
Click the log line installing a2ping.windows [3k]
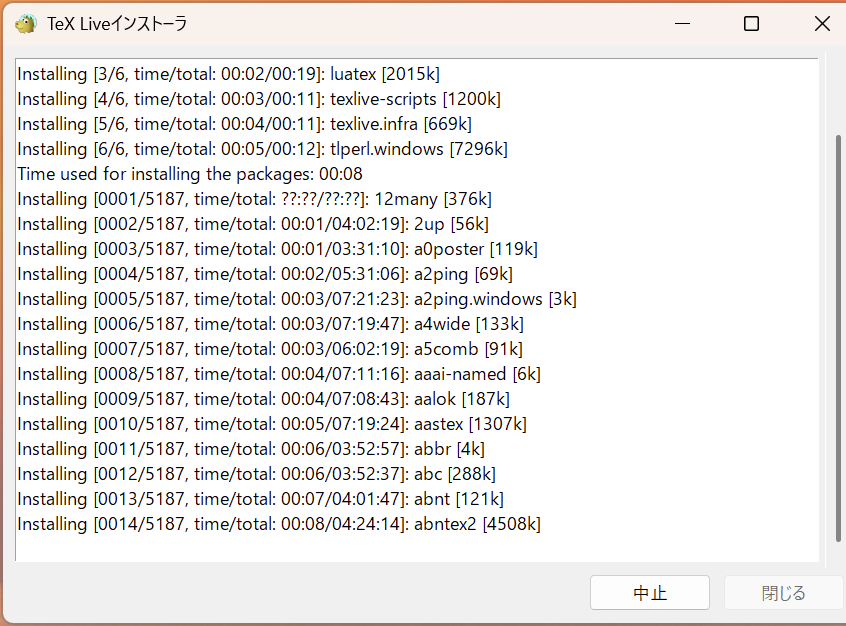[x=297, y=299]
